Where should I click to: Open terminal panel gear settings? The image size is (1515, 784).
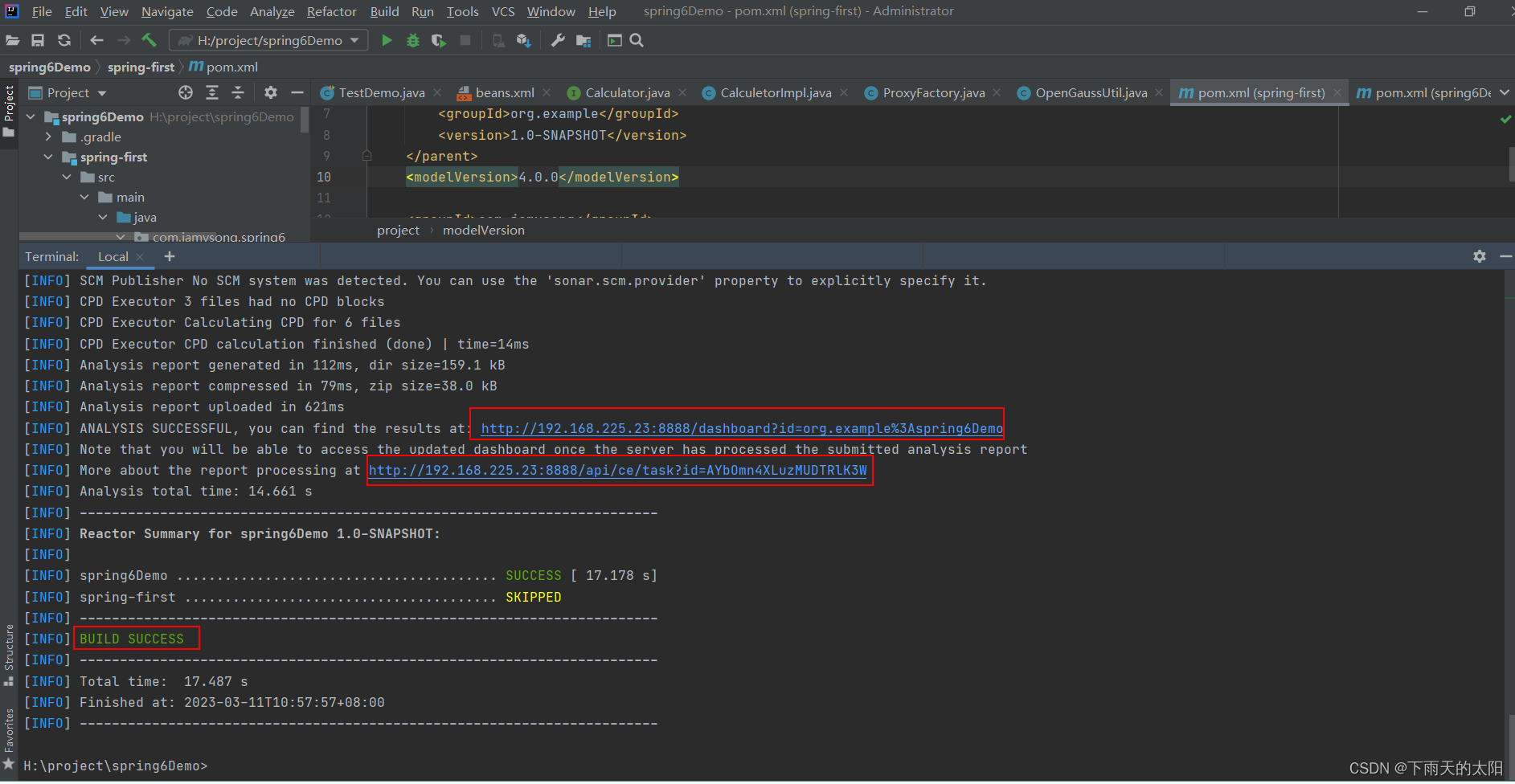click(1480, 256)
